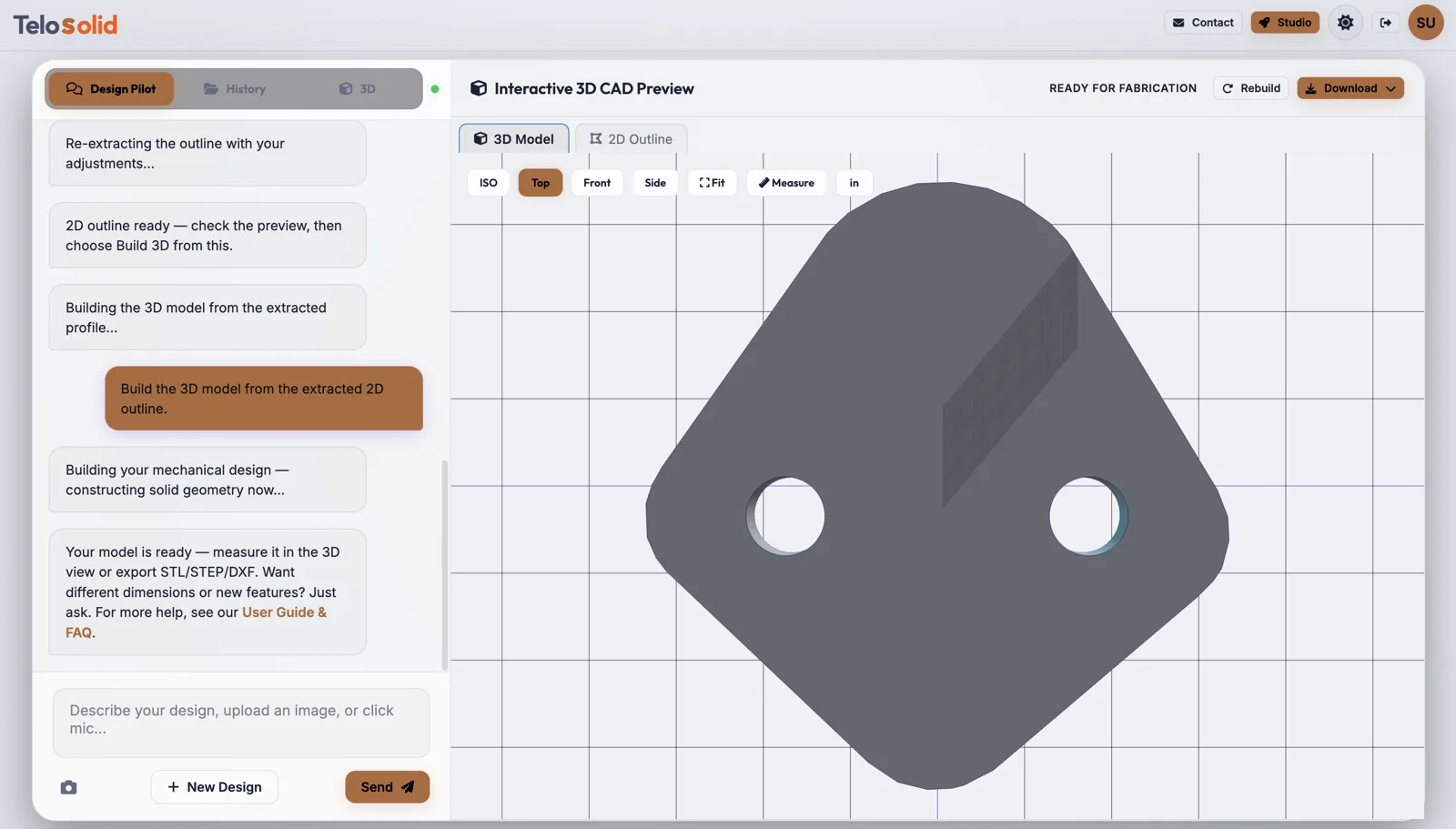Set the view to ISO
This screenshot has height=829, width=1456.
click(x=489, y=183)
